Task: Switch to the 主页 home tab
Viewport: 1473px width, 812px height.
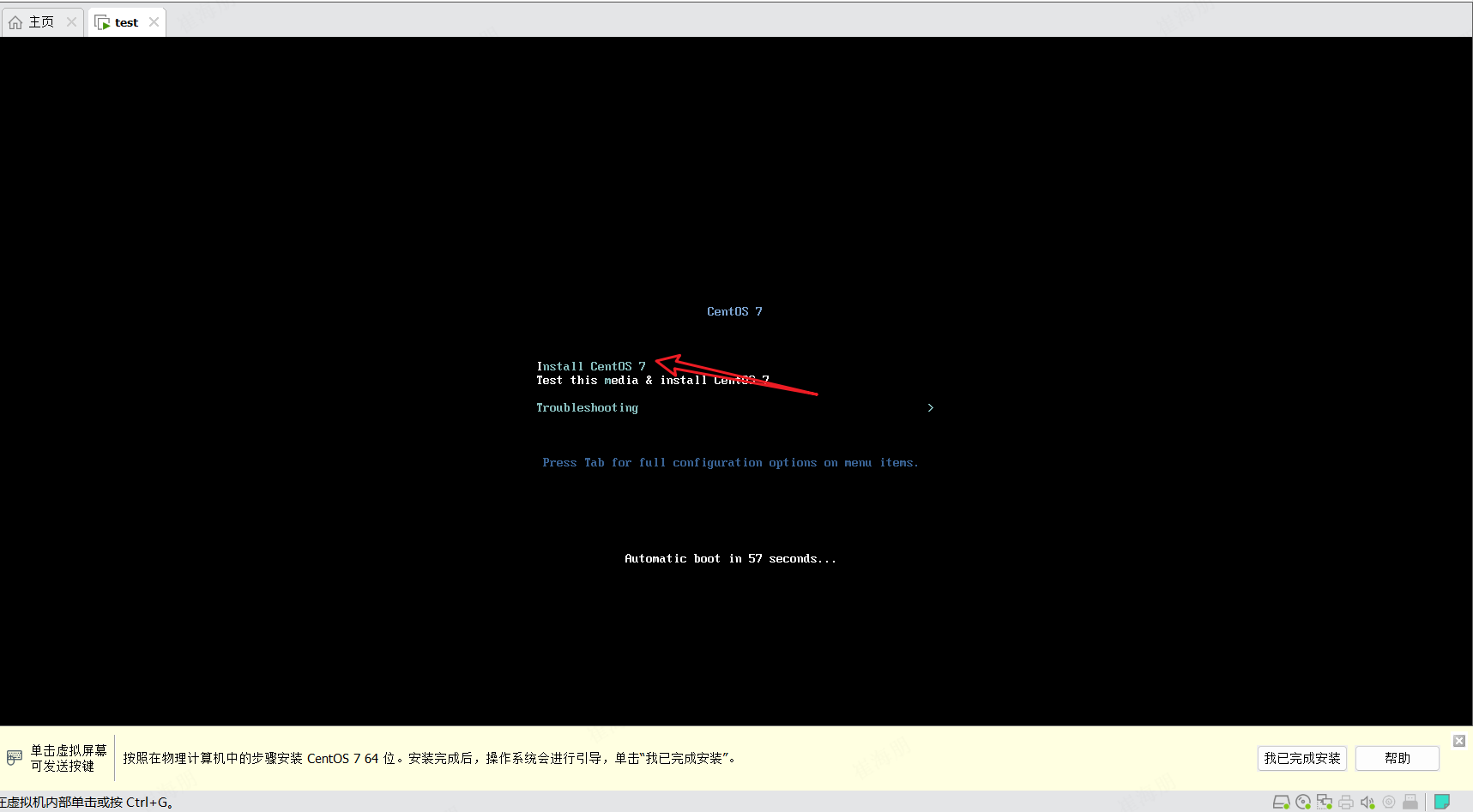Action: 42,22
